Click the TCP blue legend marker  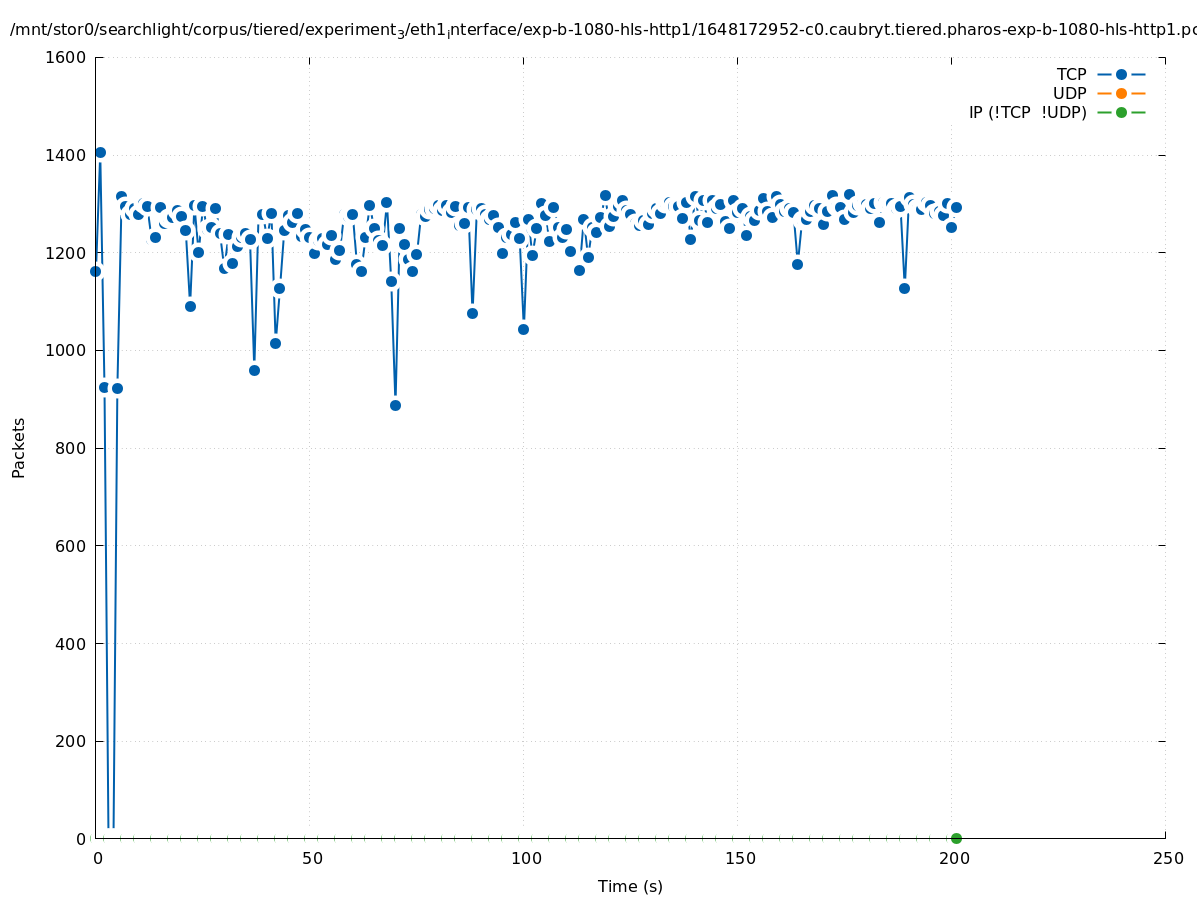point(1121,74)
